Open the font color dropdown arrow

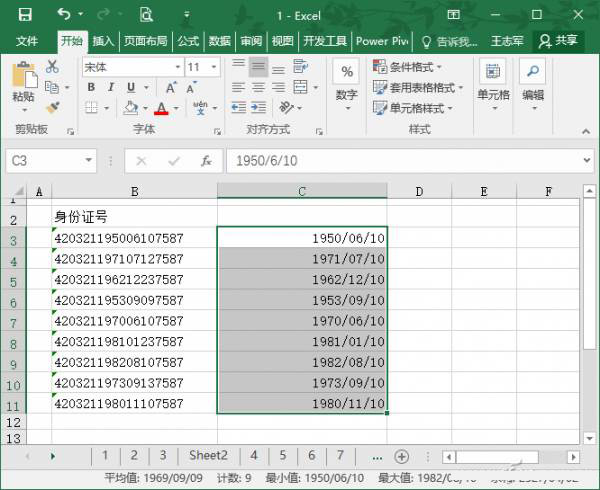pyautogui.click(x=176, y=108)
